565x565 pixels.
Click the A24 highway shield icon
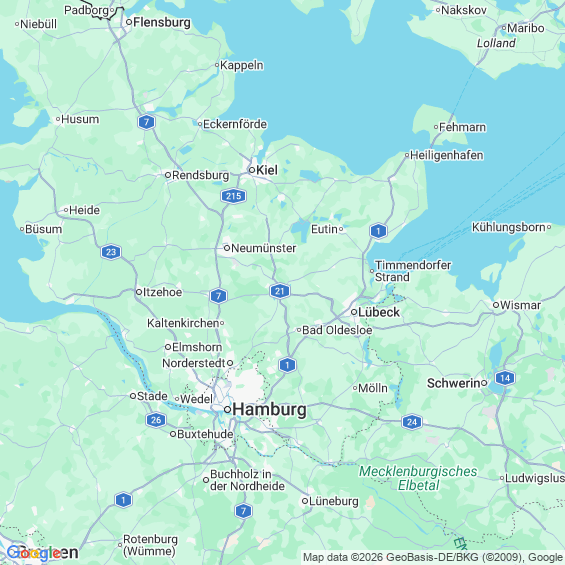click(x=412, y=422)
